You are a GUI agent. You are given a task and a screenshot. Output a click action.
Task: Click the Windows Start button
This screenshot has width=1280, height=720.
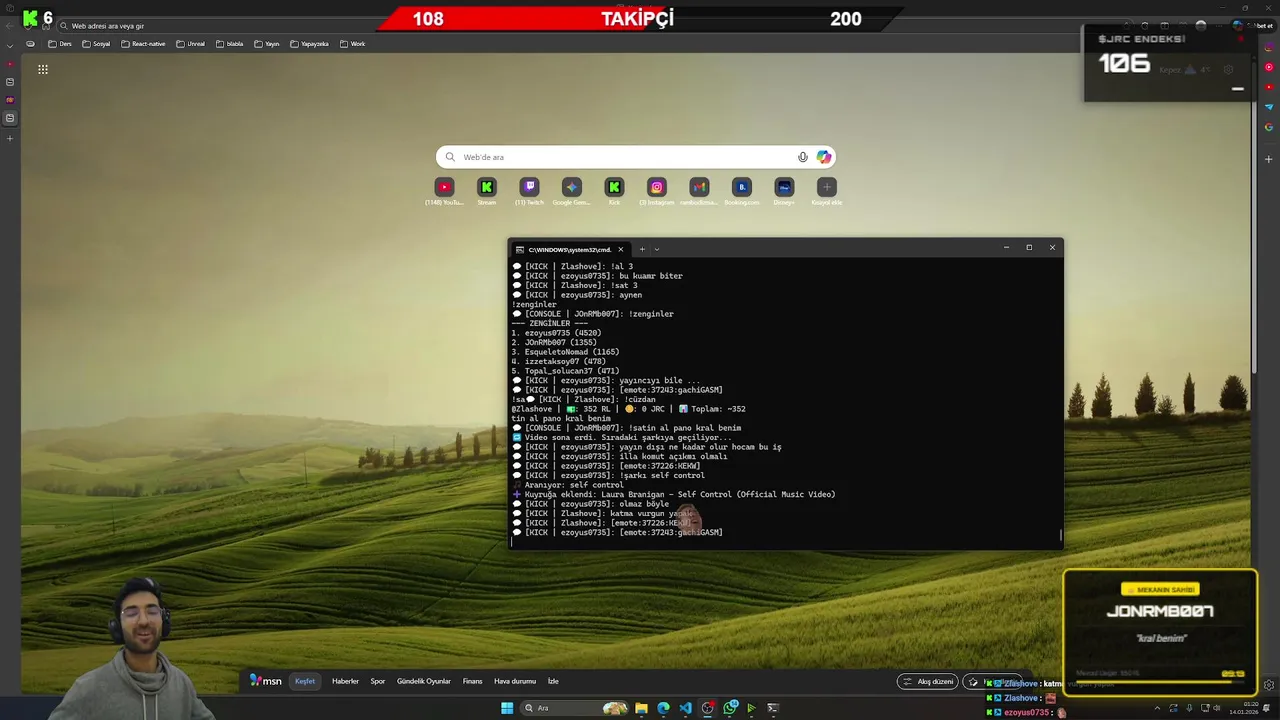[507, 708]
